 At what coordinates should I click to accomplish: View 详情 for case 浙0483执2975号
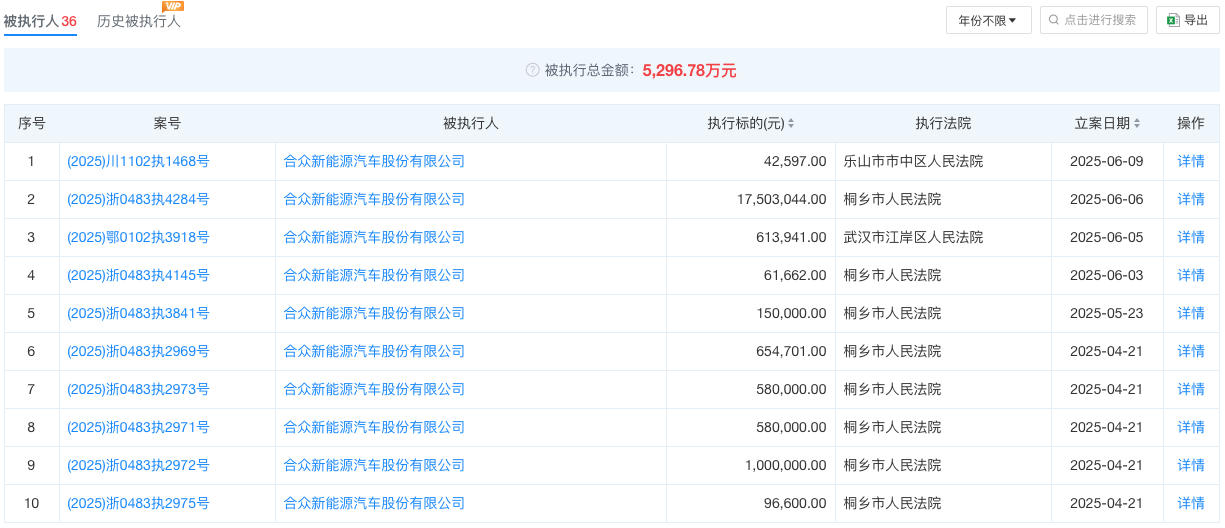[x=1191, y=503]
